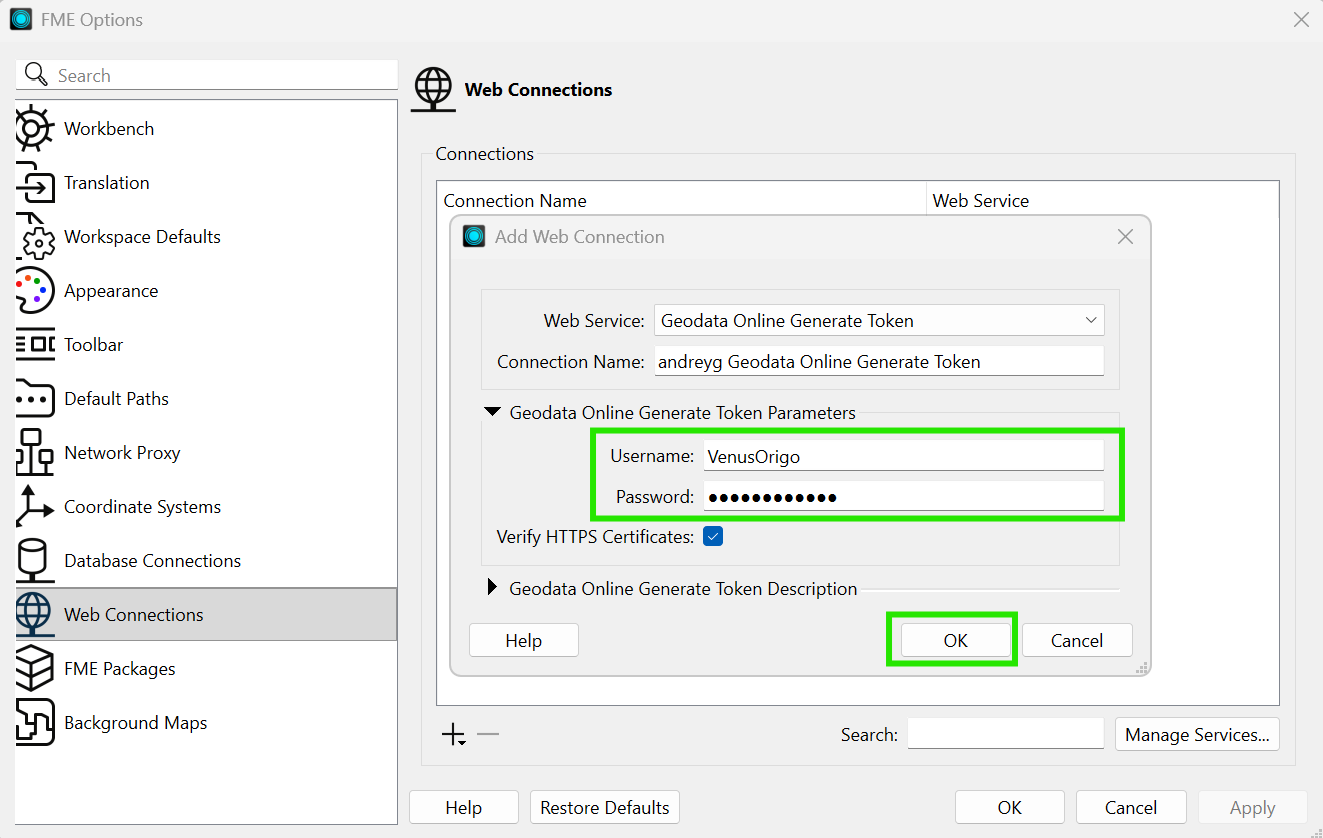Click the Database Connections cylinder icon
The image size is (1323, 838).
coord(34,560)
